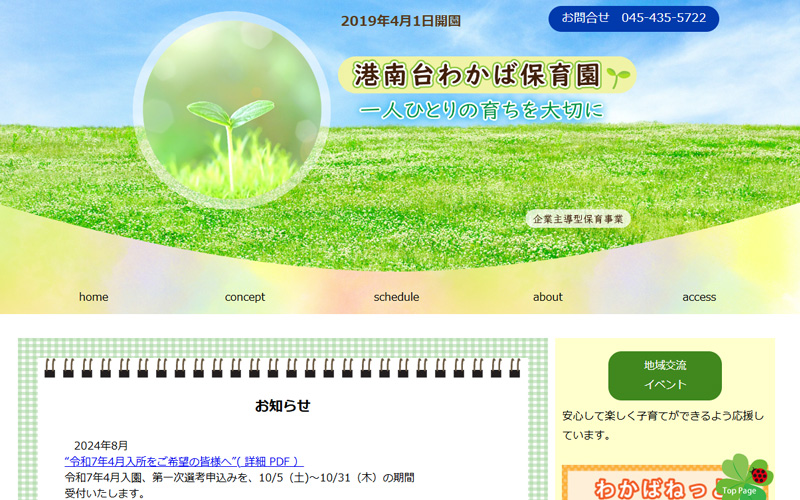Click the 地域交流イベント green button
The height and width of the screenshot is (500, 800).
(665, 375)
